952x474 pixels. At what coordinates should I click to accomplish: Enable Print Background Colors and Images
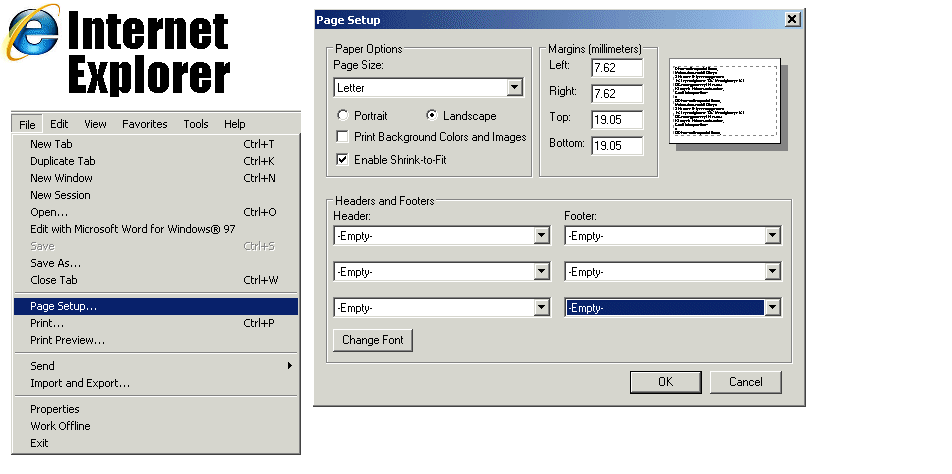point(344,137)
